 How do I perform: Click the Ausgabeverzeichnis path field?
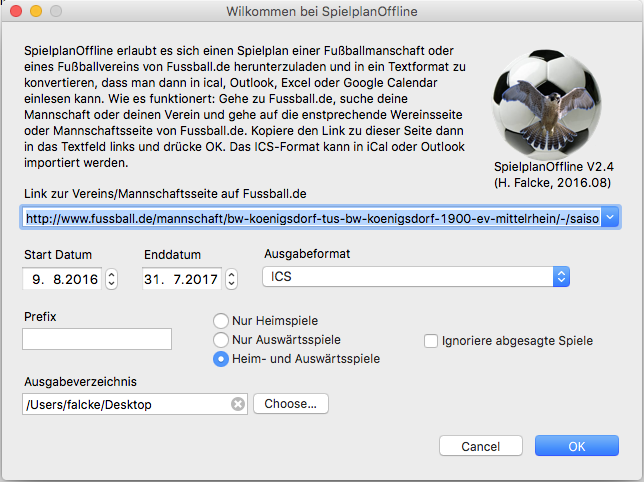tap(125, 404)
